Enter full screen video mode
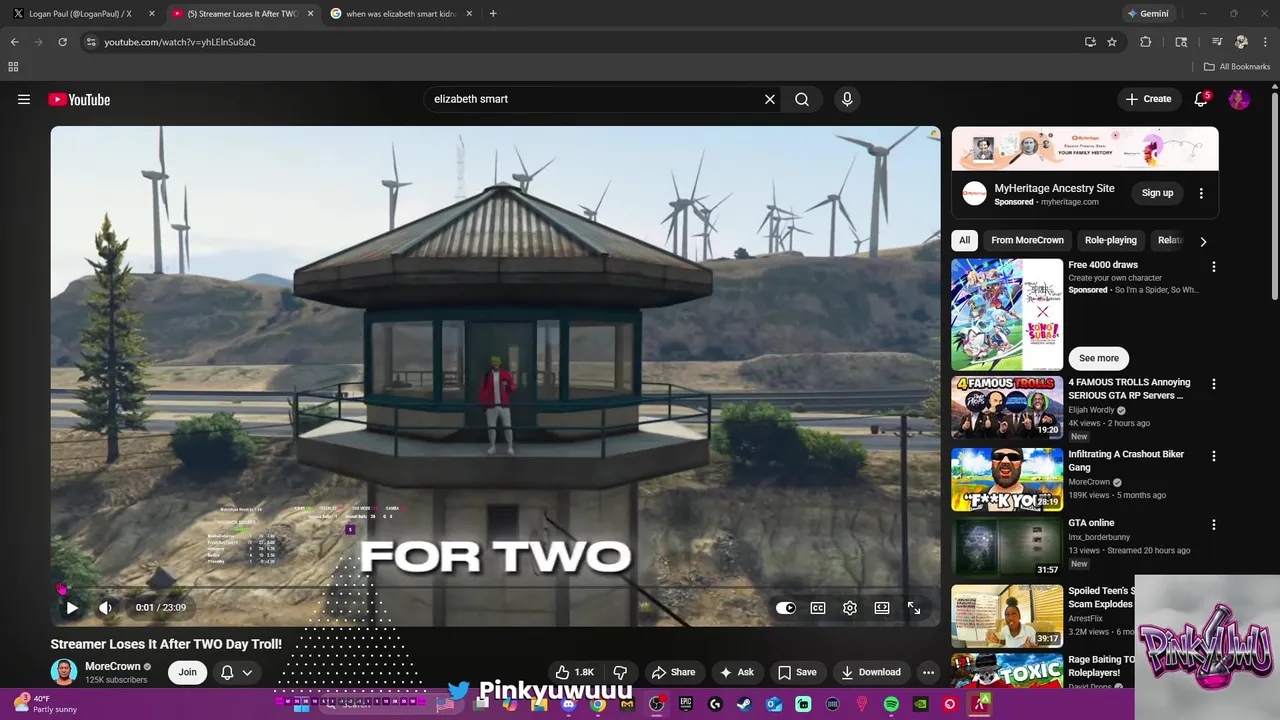Screen dimensions: 1280x720 tap(914, 607)
